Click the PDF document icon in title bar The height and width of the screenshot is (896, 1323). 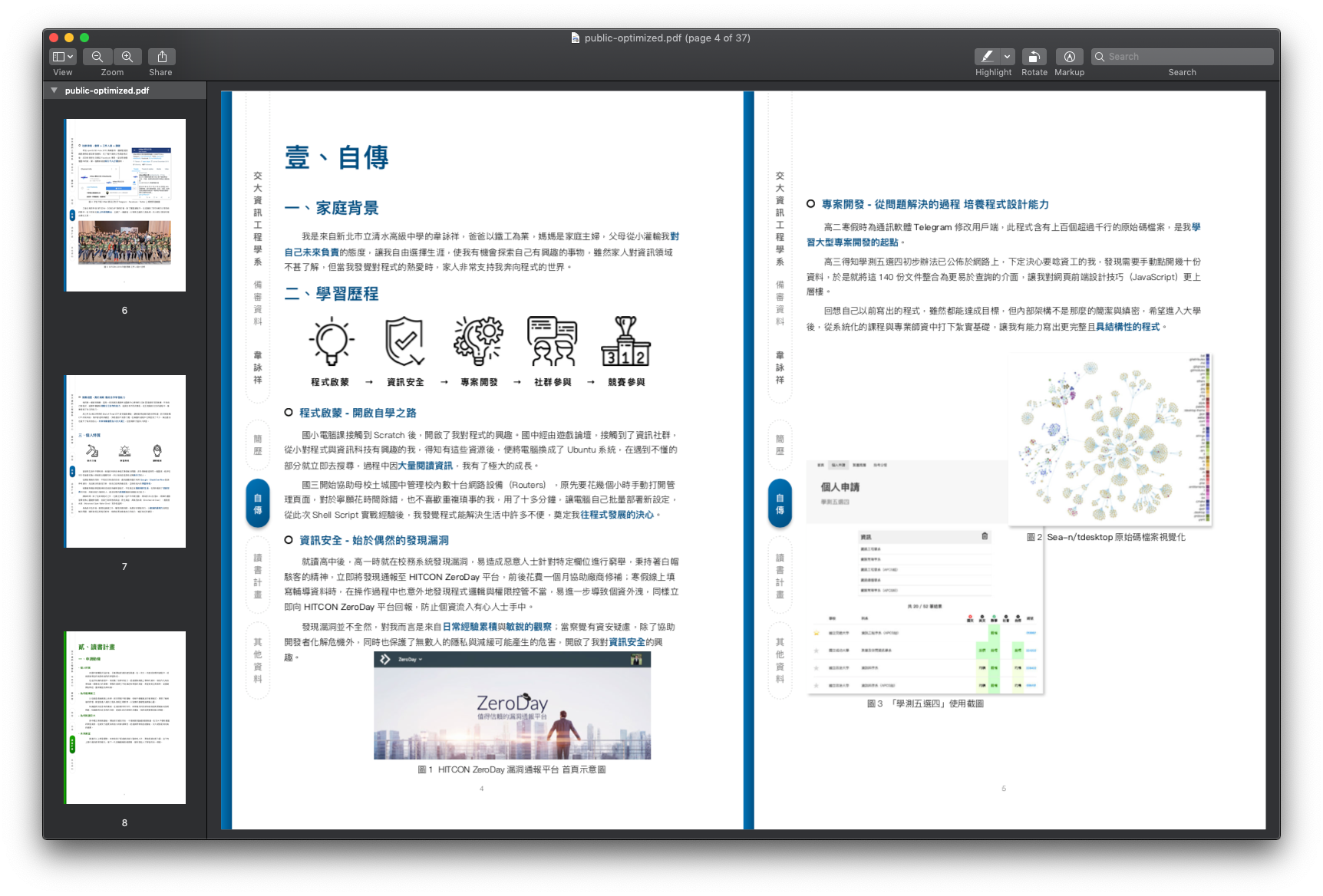coord(576,38)
